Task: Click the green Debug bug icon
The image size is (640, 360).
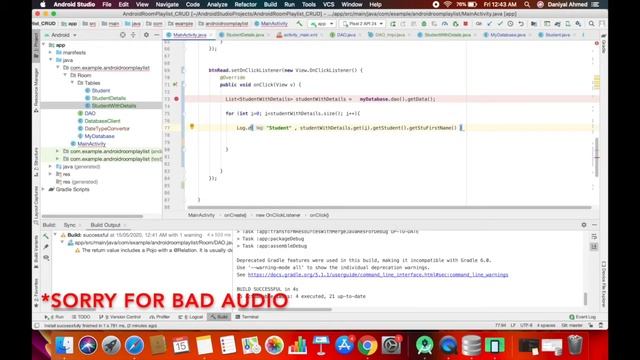Action: (x=424, y=24)
